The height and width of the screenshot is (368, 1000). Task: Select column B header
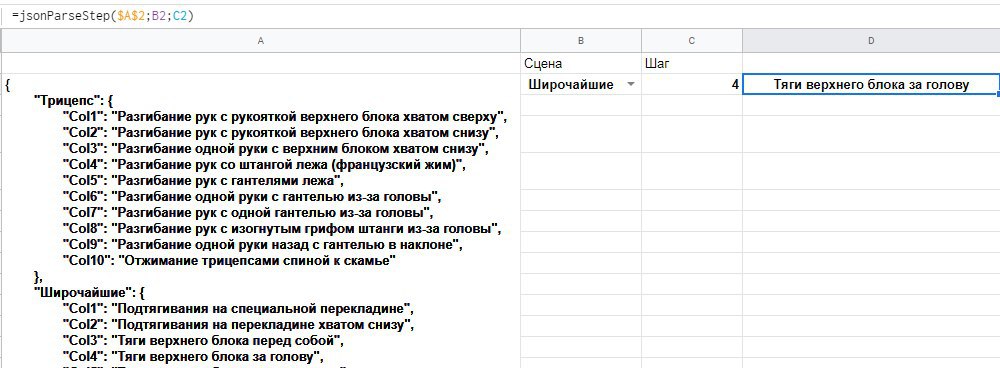(x=581, y=41)
